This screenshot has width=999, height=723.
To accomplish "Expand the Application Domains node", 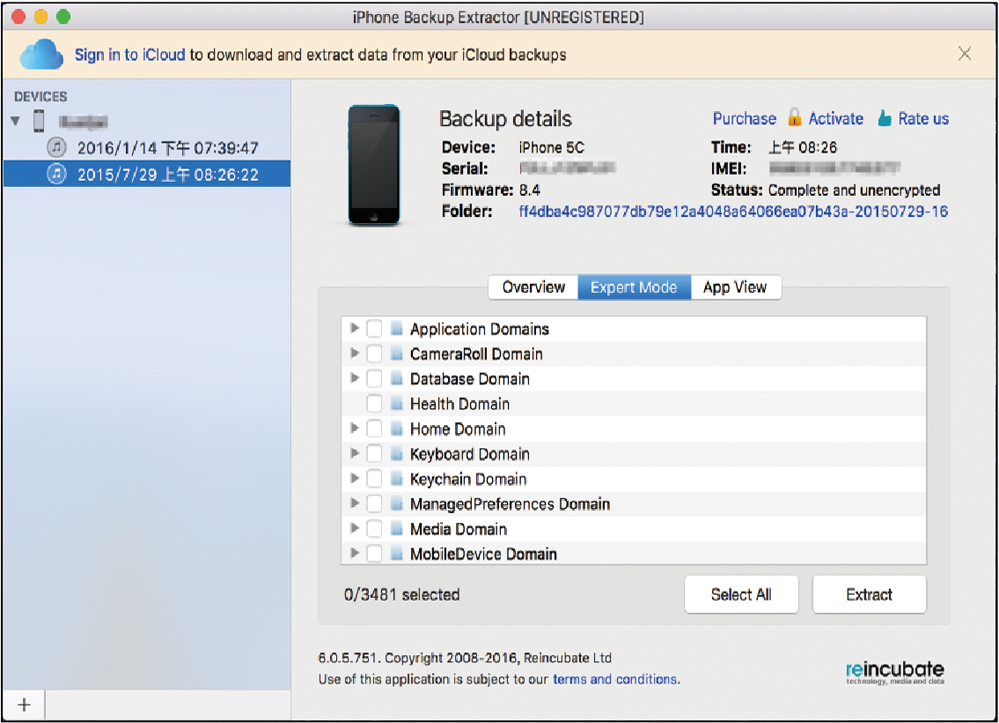I will [354, 328].
